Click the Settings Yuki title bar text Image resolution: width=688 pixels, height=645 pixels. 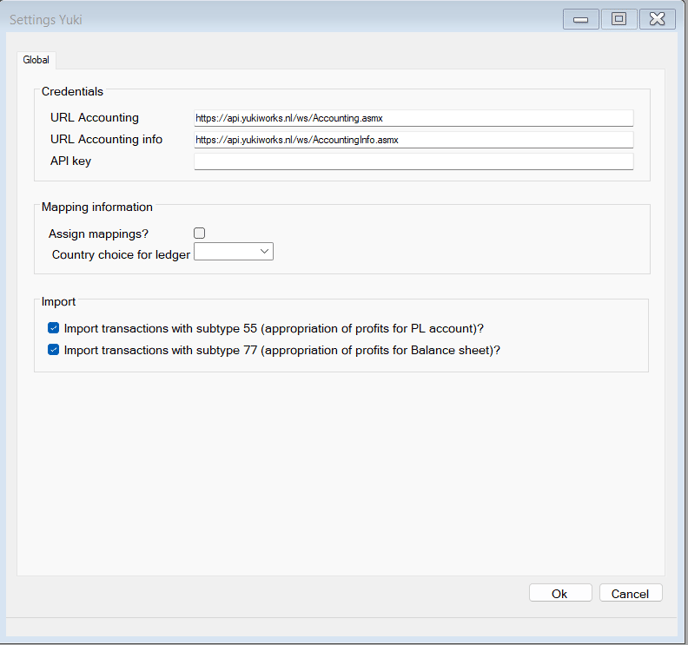point(46,20)
